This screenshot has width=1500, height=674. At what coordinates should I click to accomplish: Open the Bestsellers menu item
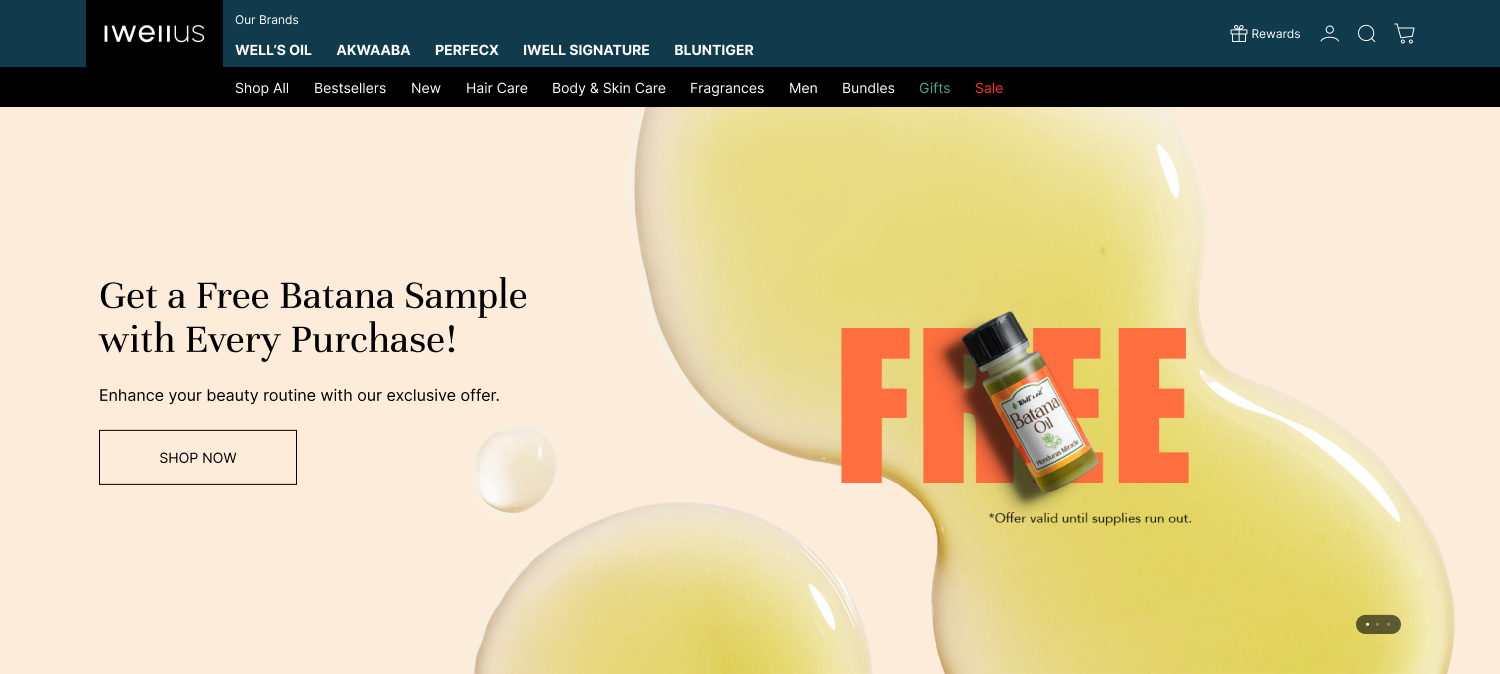(350, 88)
